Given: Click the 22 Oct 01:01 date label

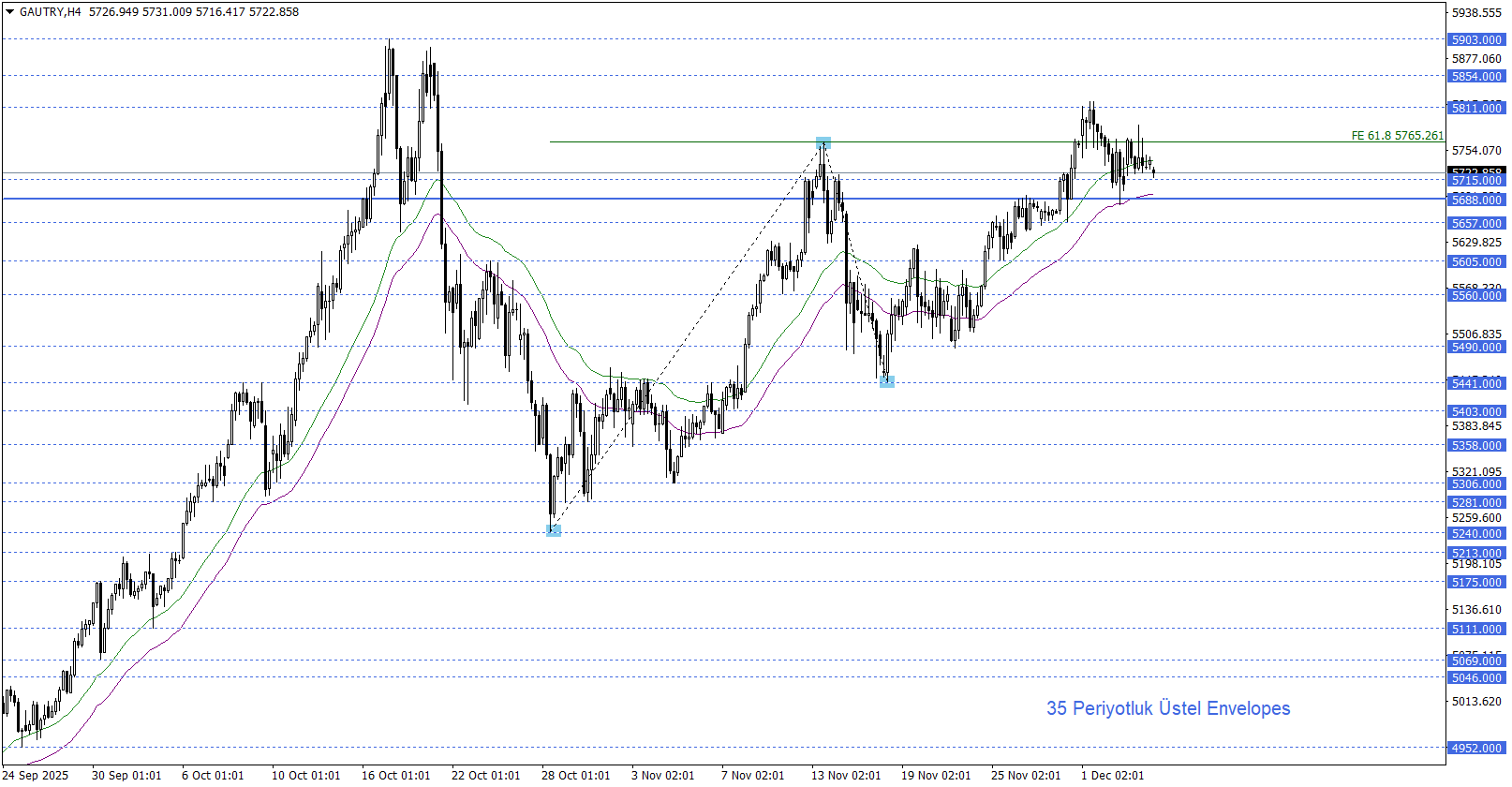Looking at the screenshot, I should (486, 775).
